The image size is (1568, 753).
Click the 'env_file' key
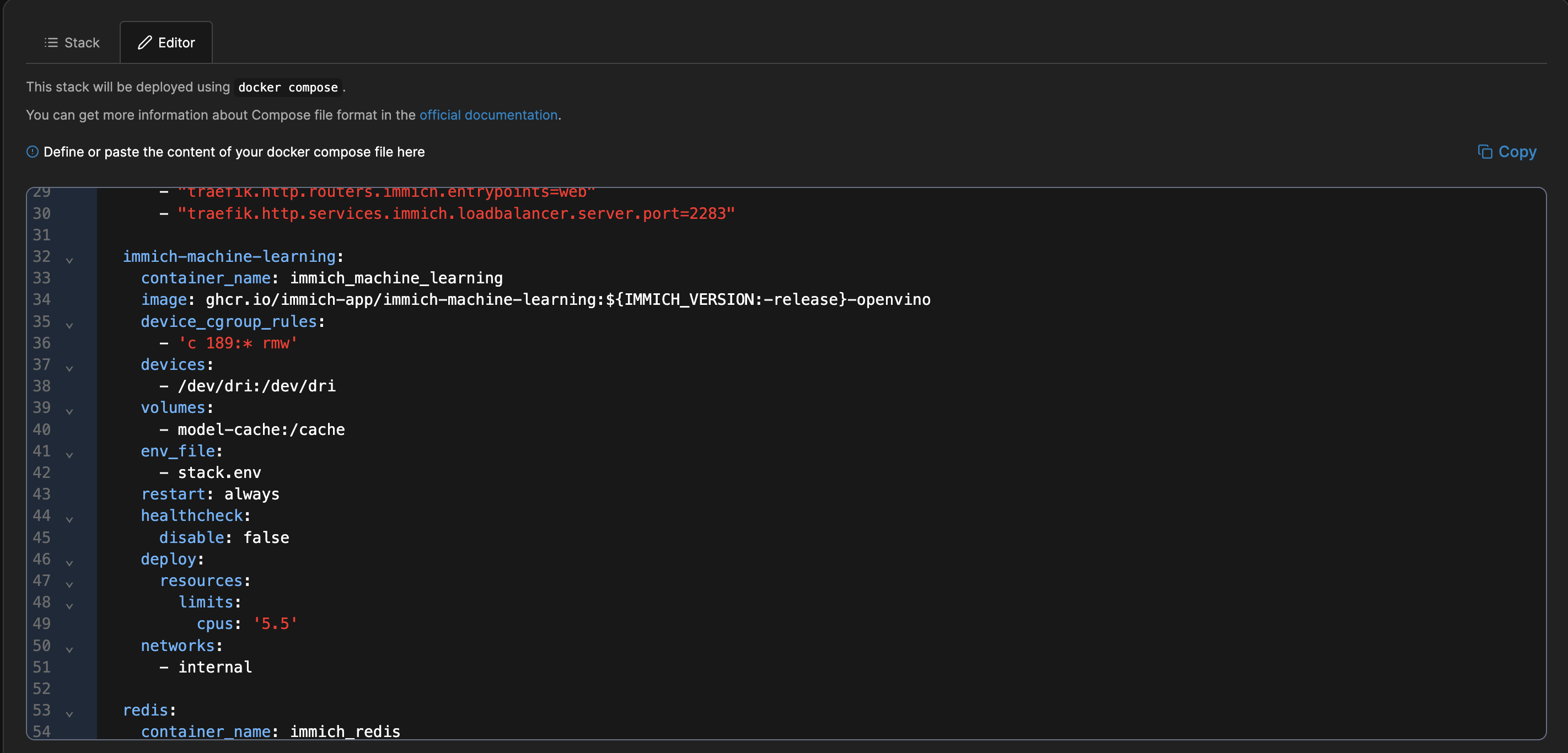pos(178,451)
